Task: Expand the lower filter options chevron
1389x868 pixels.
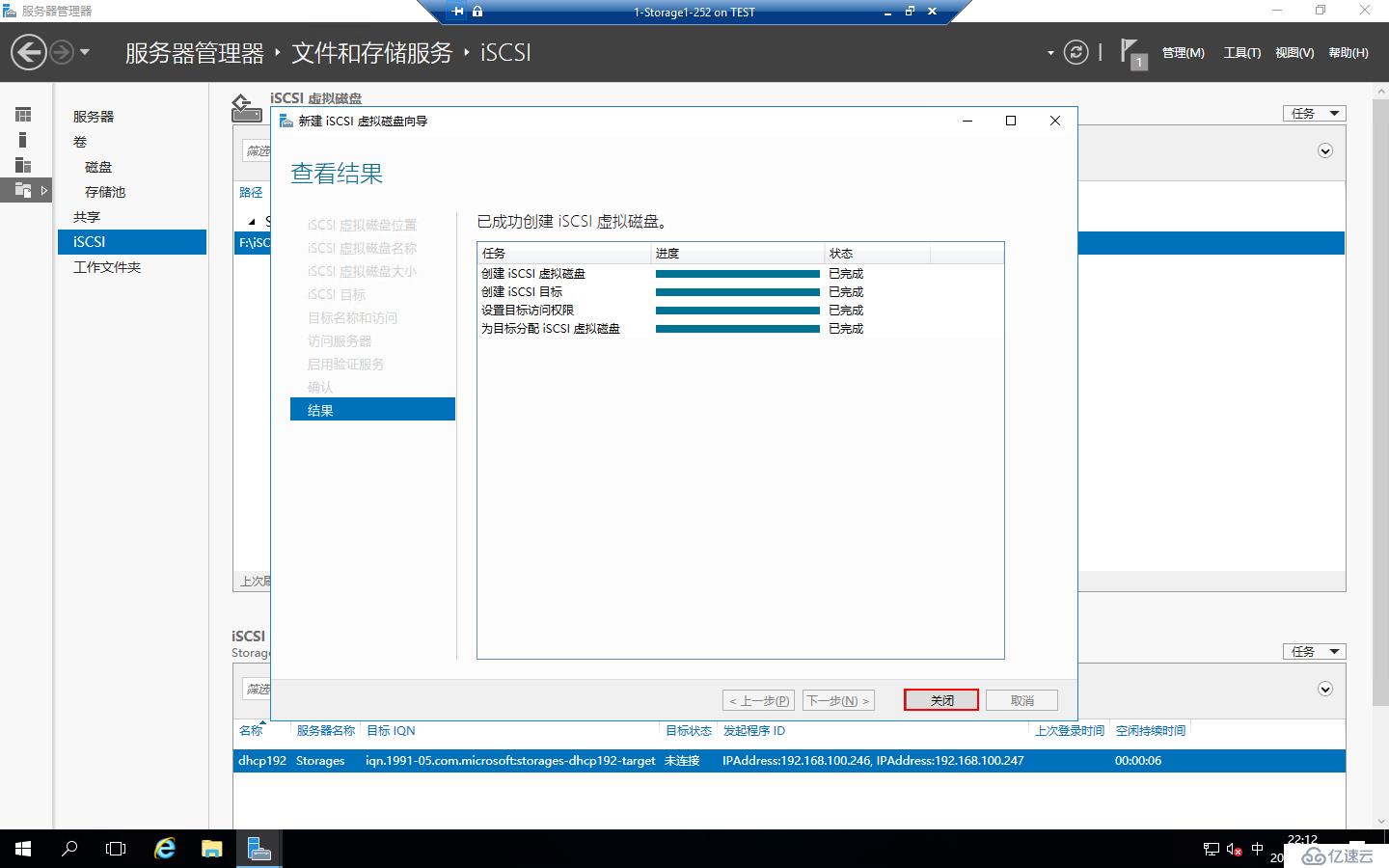Action: click(x=1325, y=689)
